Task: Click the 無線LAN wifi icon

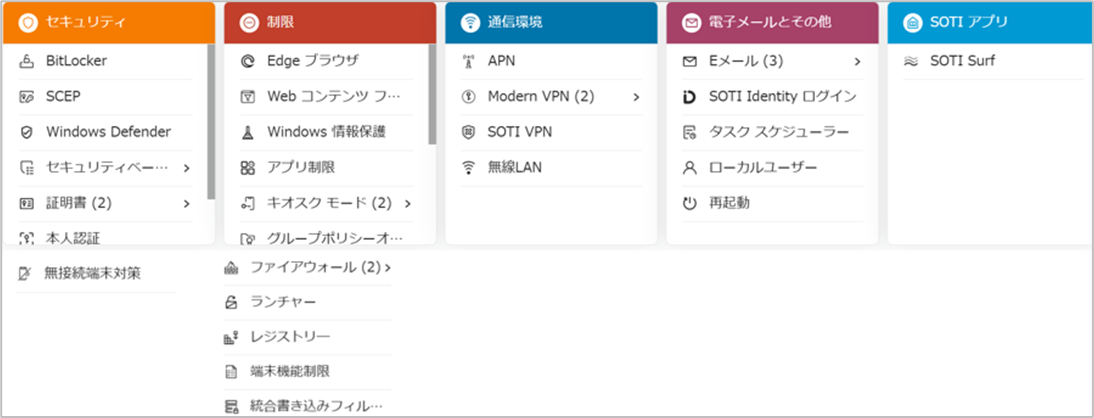Action: pyautogui.click(x=468, y=167)
